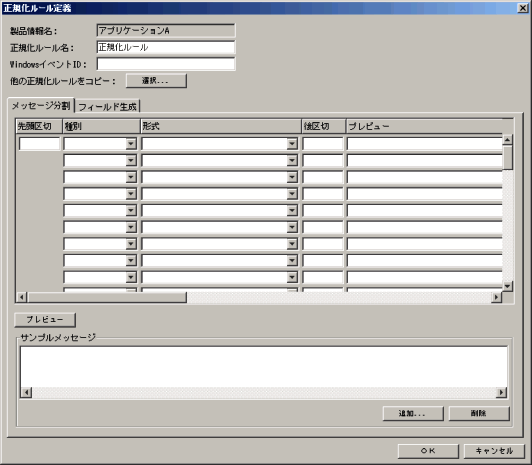532x465 pixels.
Task: Click sample message scroll left arrow
Action: (26, 392)
